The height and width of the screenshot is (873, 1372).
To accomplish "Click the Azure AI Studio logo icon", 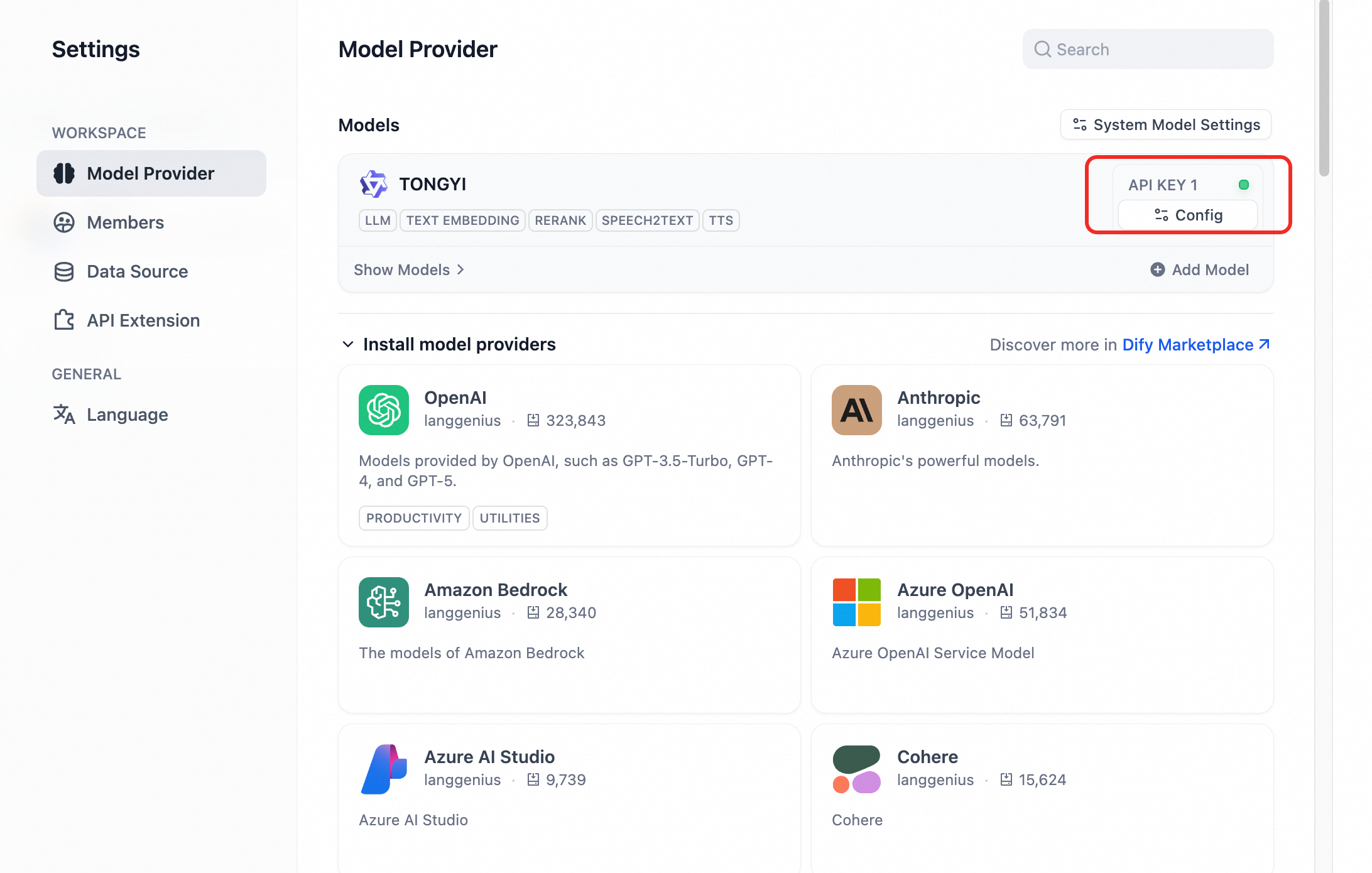I will (383, 769).
